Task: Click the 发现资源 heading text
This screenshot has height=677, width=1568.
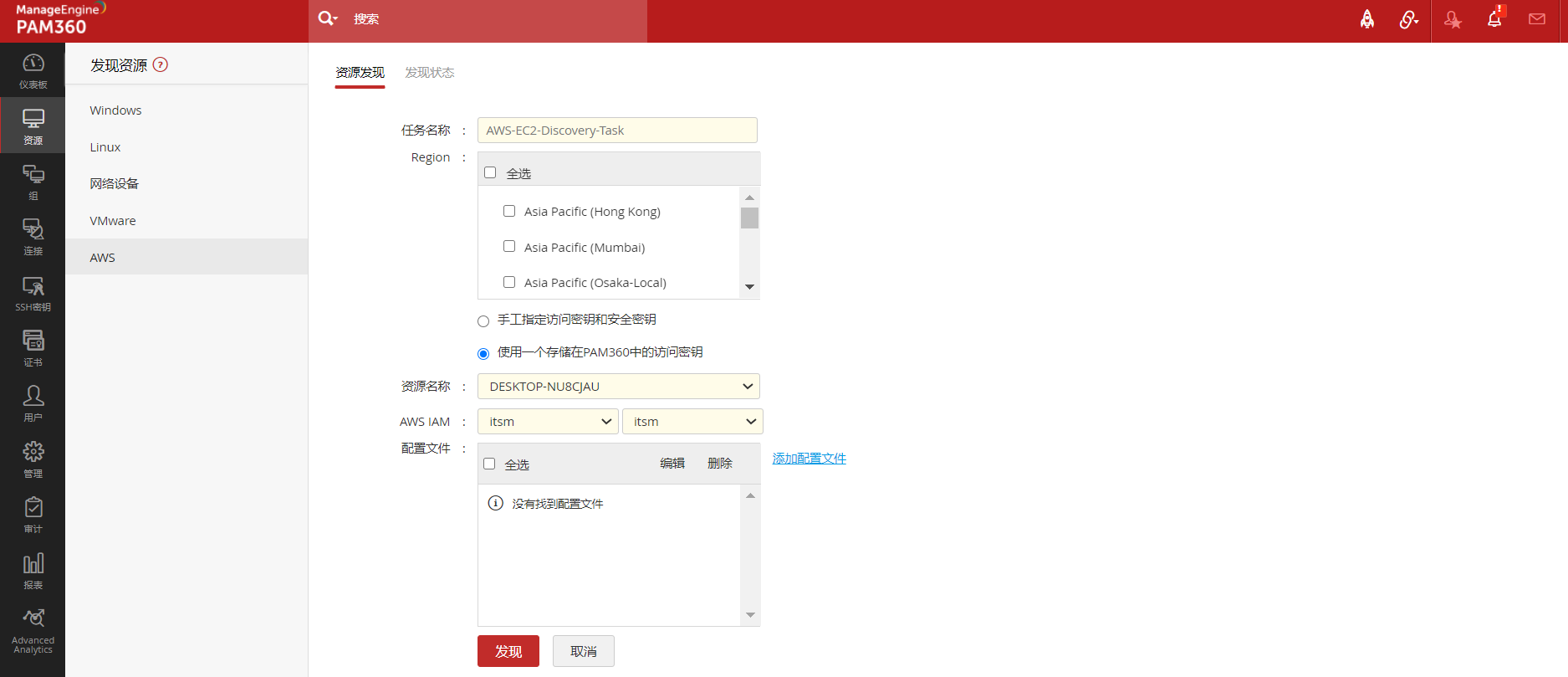Action: click(119, 65)
